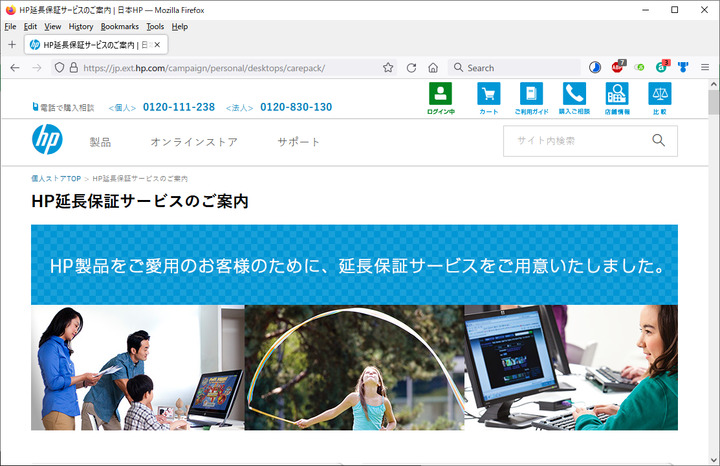
Task: Open the オンラインストア navigation menu
Action: [194, 142]
